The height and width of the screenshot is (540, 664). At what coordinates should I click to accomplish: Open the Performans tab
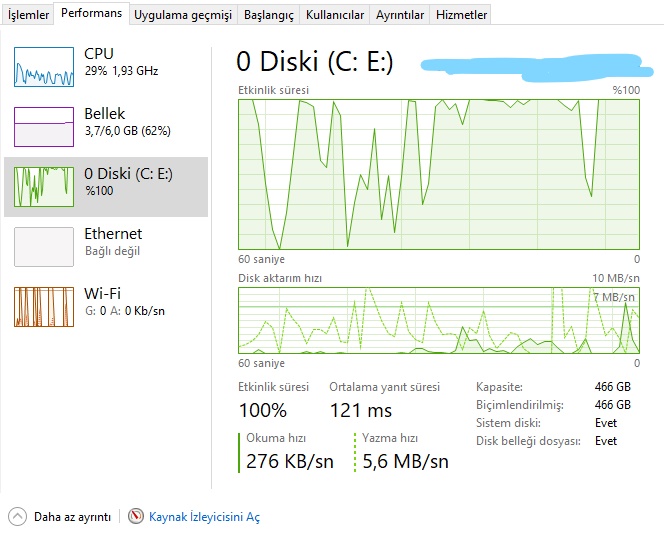point(92,14)
